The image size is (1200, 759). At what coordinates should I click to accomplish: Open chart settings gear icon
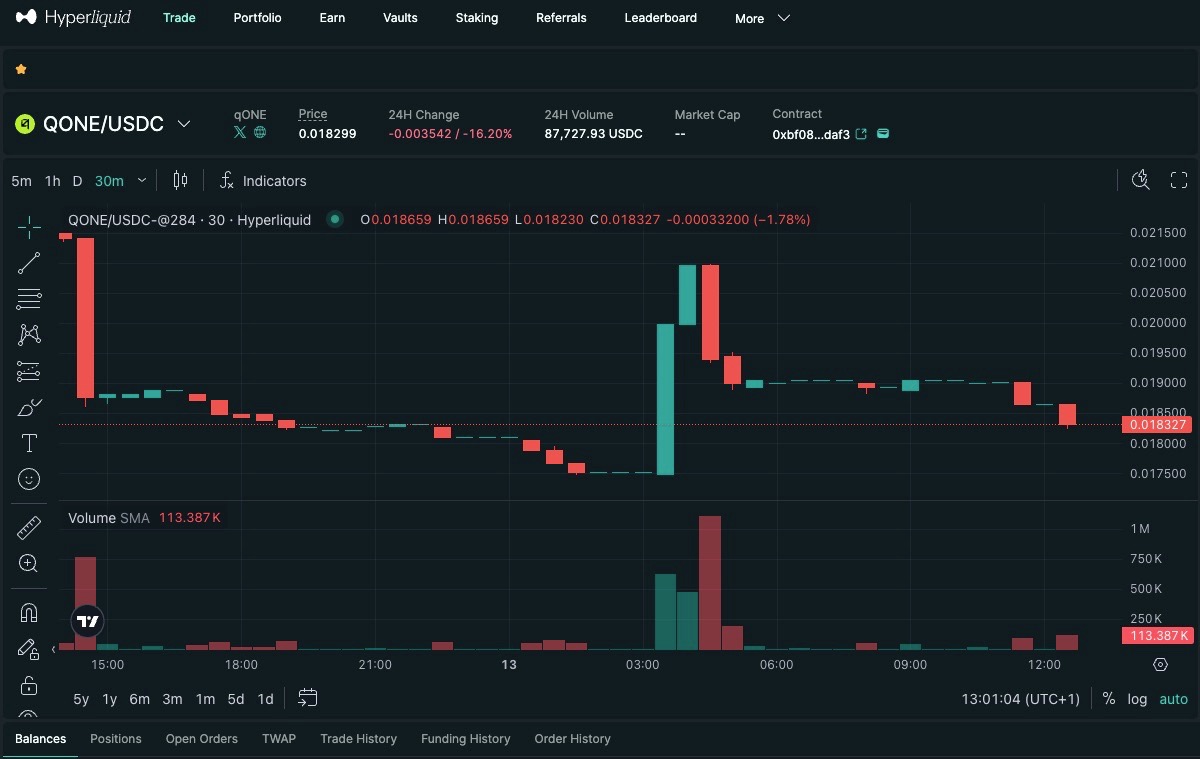[x=1160, y=664]
